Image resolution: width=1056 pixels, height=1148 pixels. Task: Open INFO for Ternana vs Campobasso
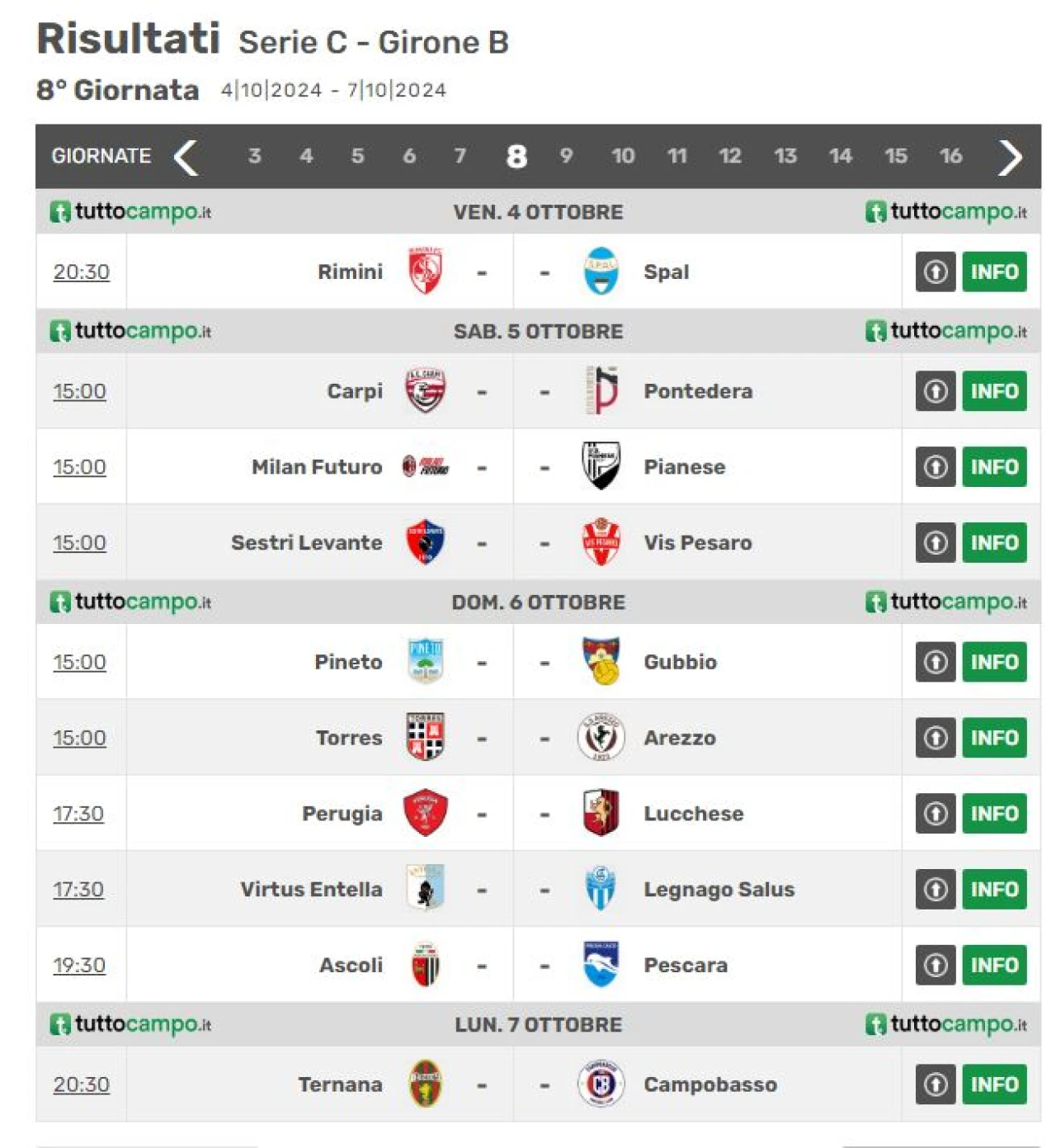coord(994,1084)
